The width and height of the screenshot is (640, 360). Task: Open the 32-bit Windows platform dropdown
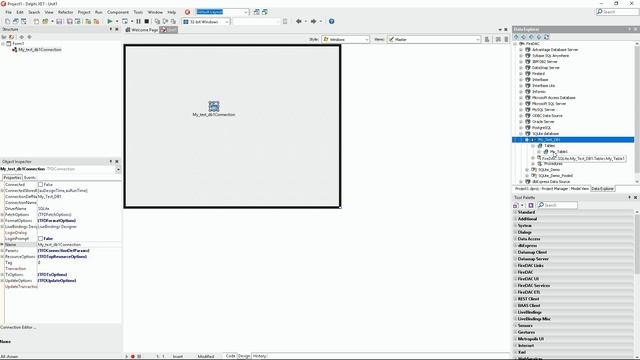pyautogui.click(x=227, y=22)
